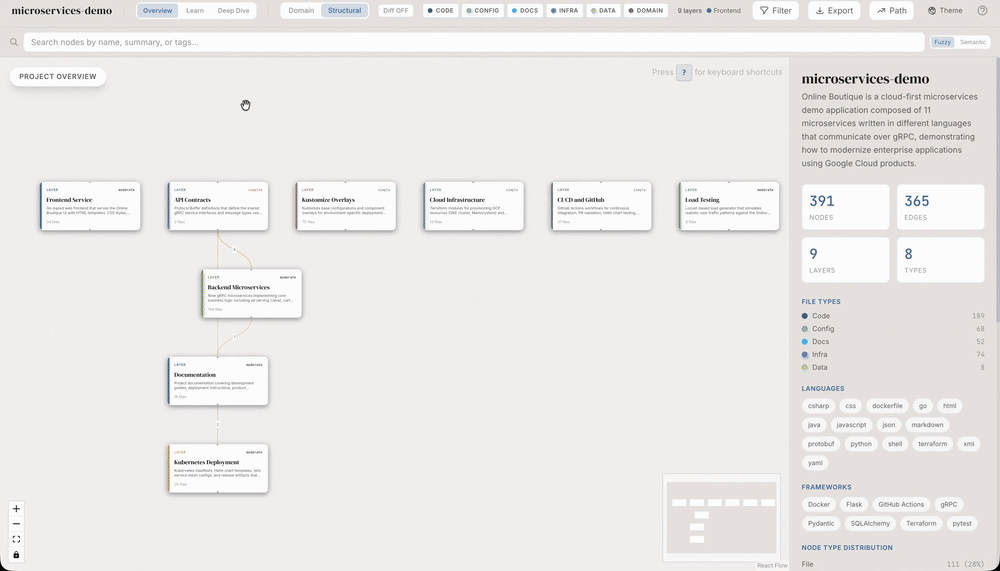Click the protobuf language tag
Viewport: 1000px width, 571px height.
(821, 444)
